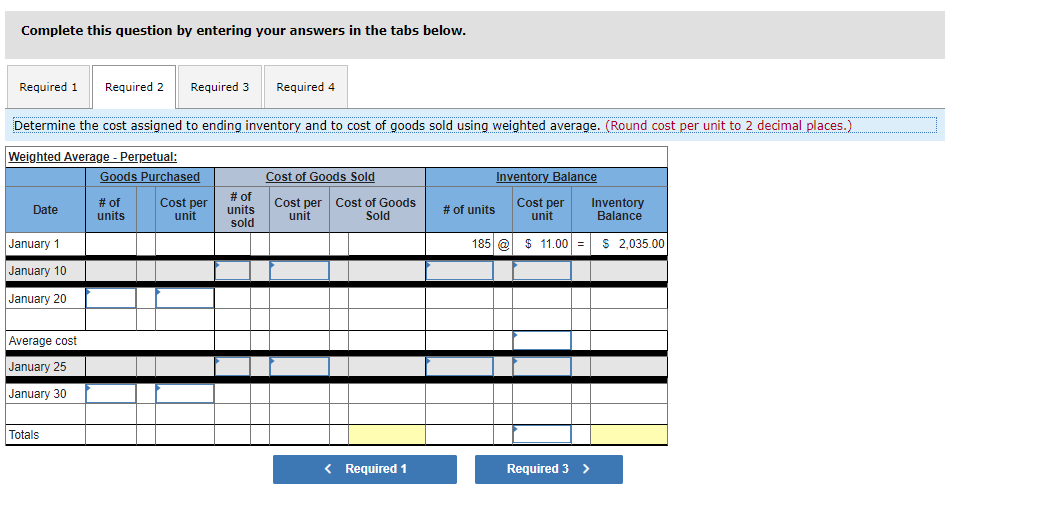Click January 20 purchased # of units input
Screen dimensions: 1045x517
(111, 298)
